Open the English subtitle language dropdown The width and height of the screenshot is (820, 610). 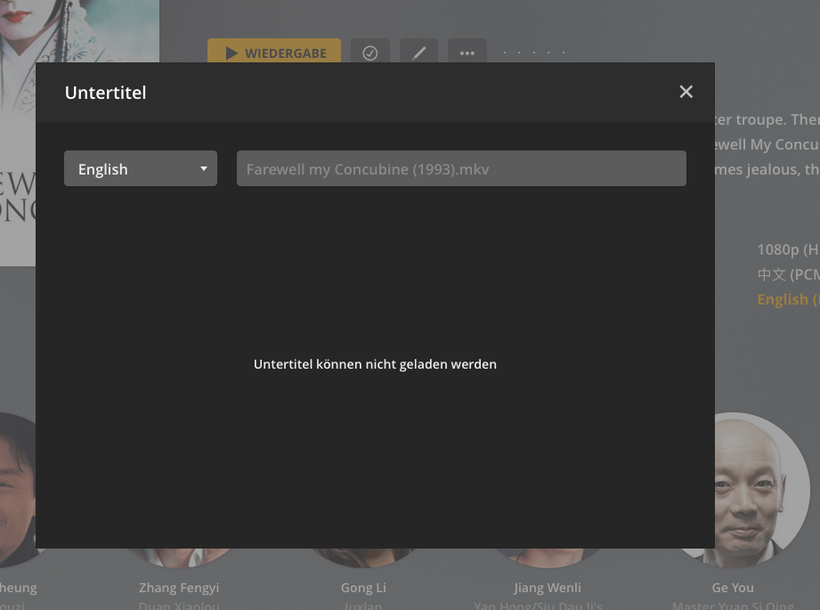pyautogui.click(x=140, y=168)
